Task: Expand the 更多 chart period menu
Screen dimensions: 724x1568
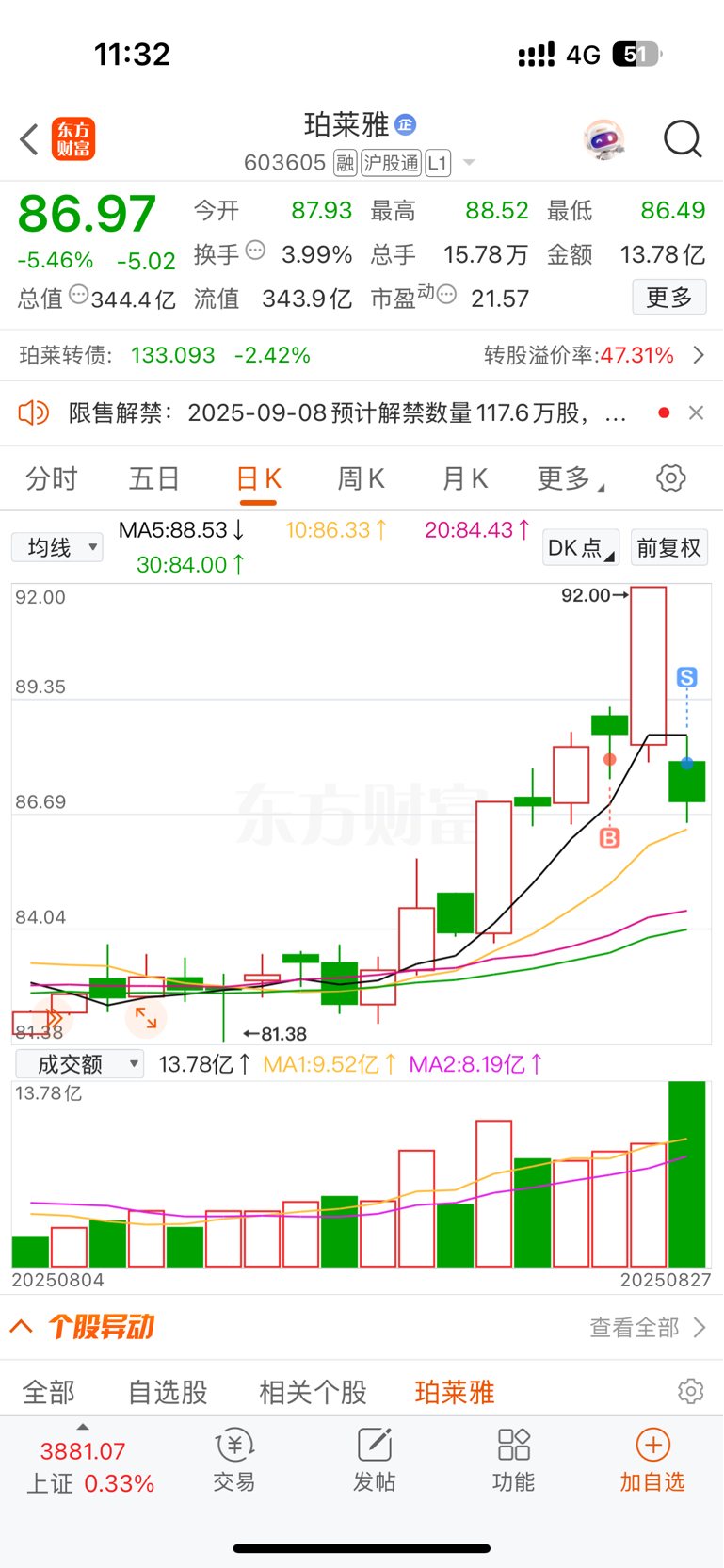Action: (570, 478)
